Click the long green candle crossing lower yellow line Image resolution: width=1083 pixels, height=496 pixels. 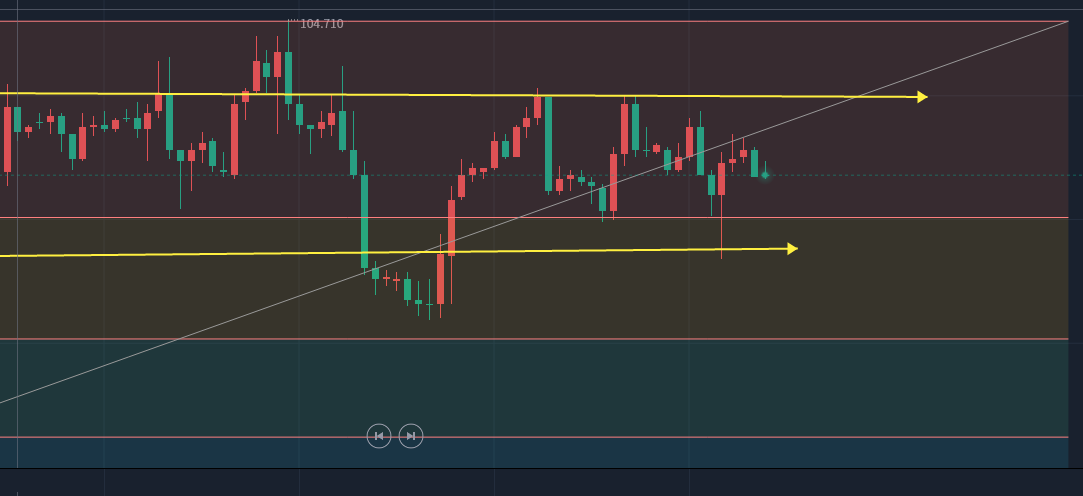click(x=364, y=220)
